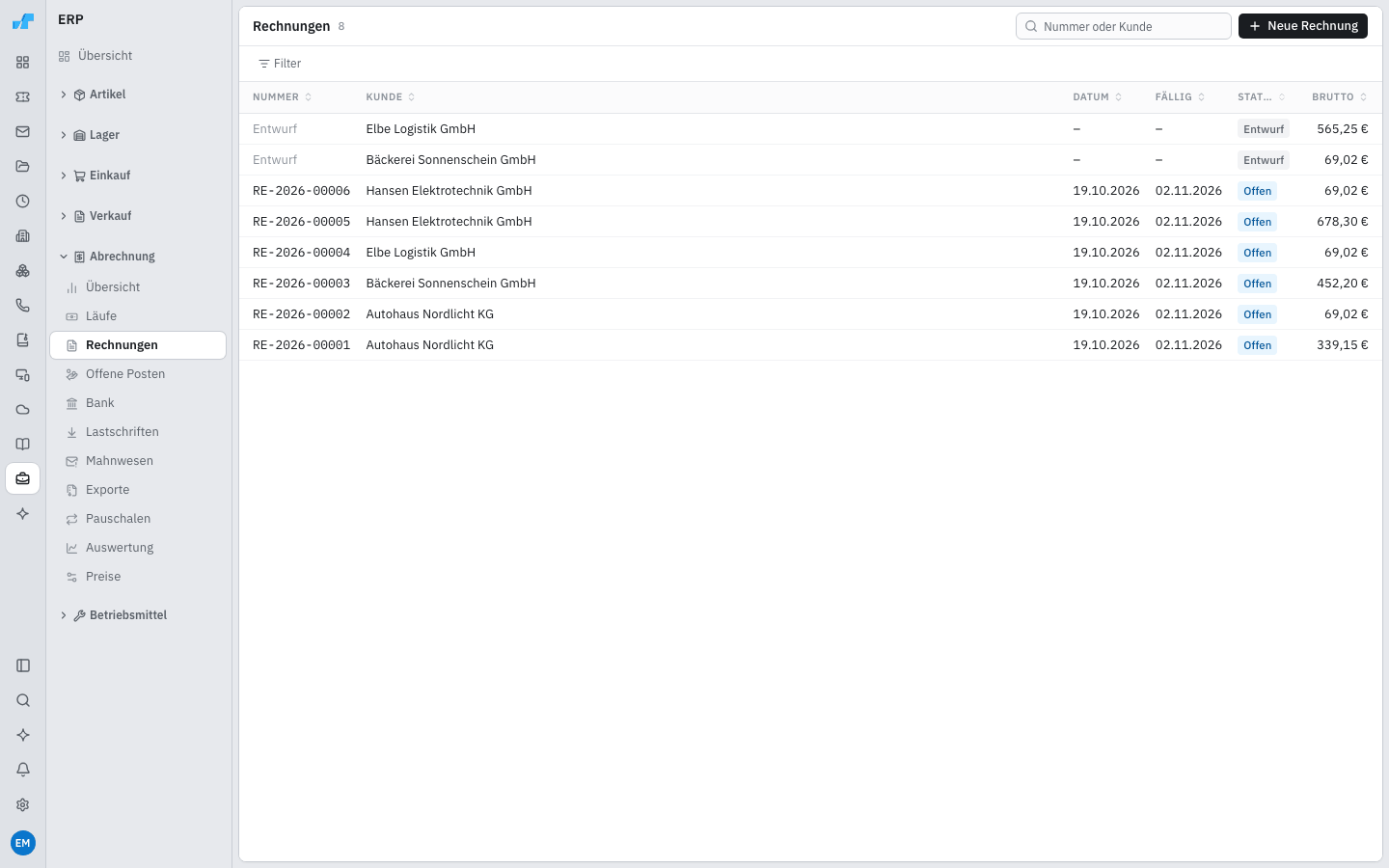Open Offene Posten in sidebar
This screenshot has height=868, width=1389.
138,374
